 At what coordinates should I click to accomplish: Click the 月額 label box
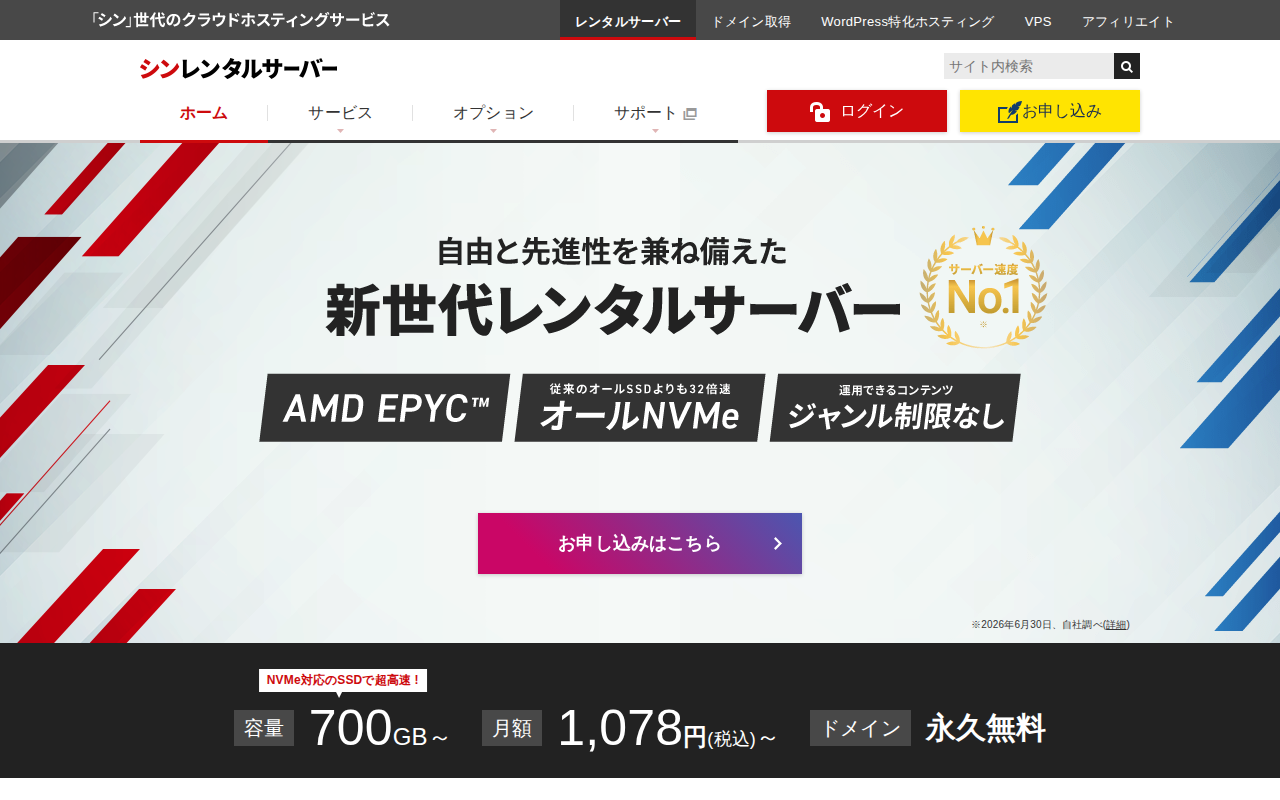pos(512,728)
